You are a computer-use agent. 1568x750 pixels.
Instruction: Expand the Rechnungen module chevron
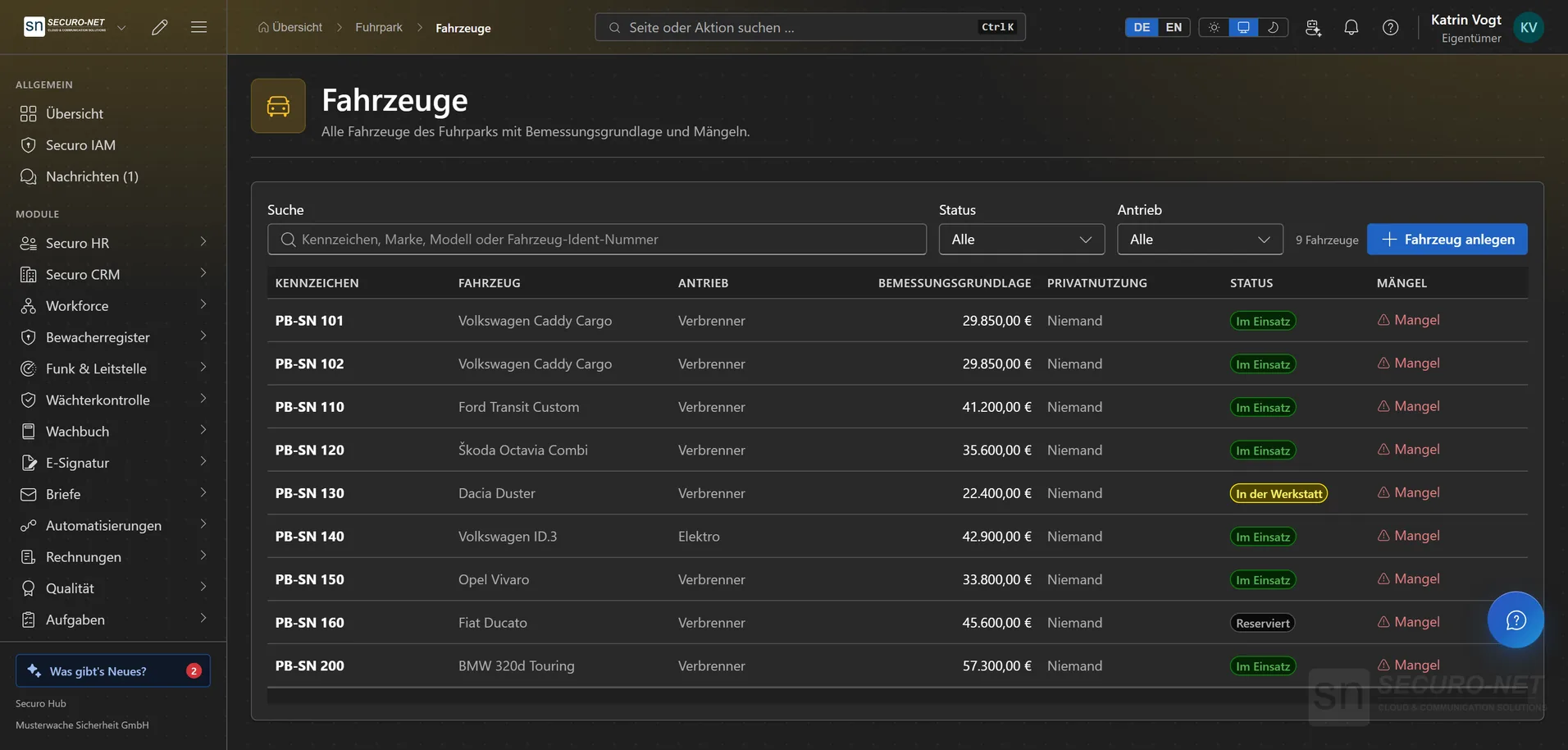(203, 556)
